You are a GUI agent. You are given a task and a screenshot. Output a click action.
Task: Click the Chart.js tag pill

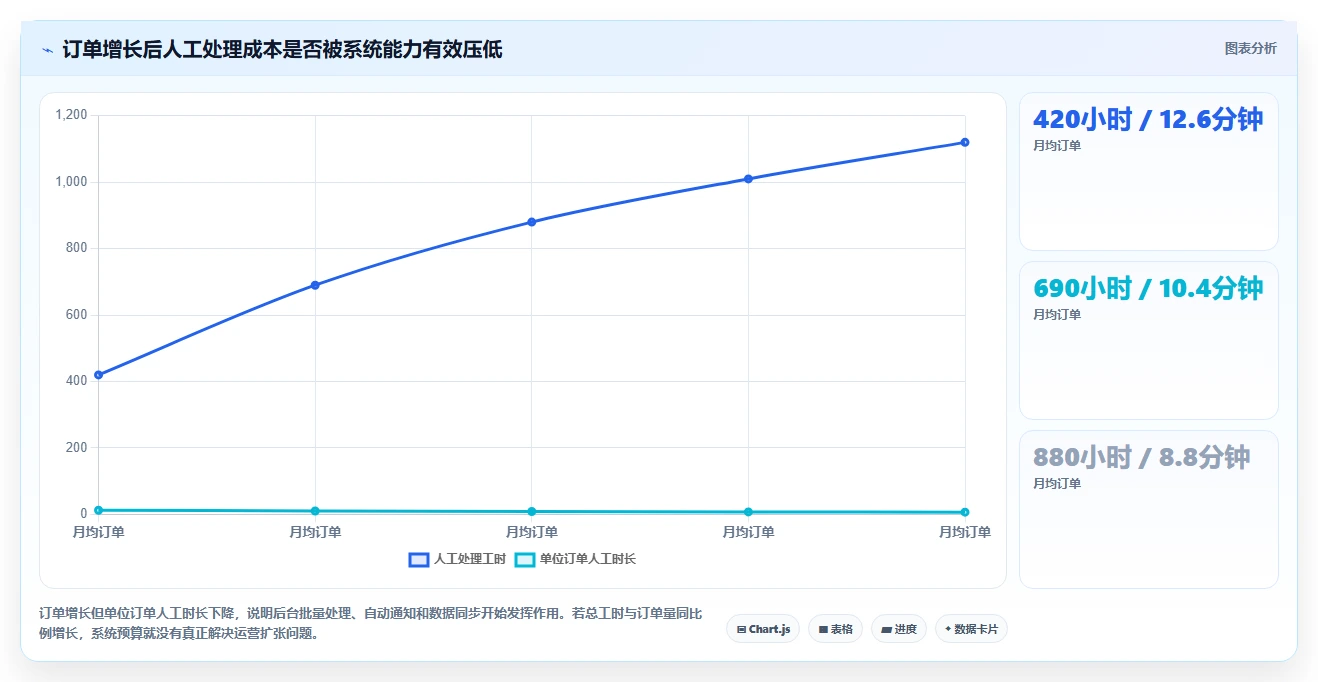tap(763, 629)
